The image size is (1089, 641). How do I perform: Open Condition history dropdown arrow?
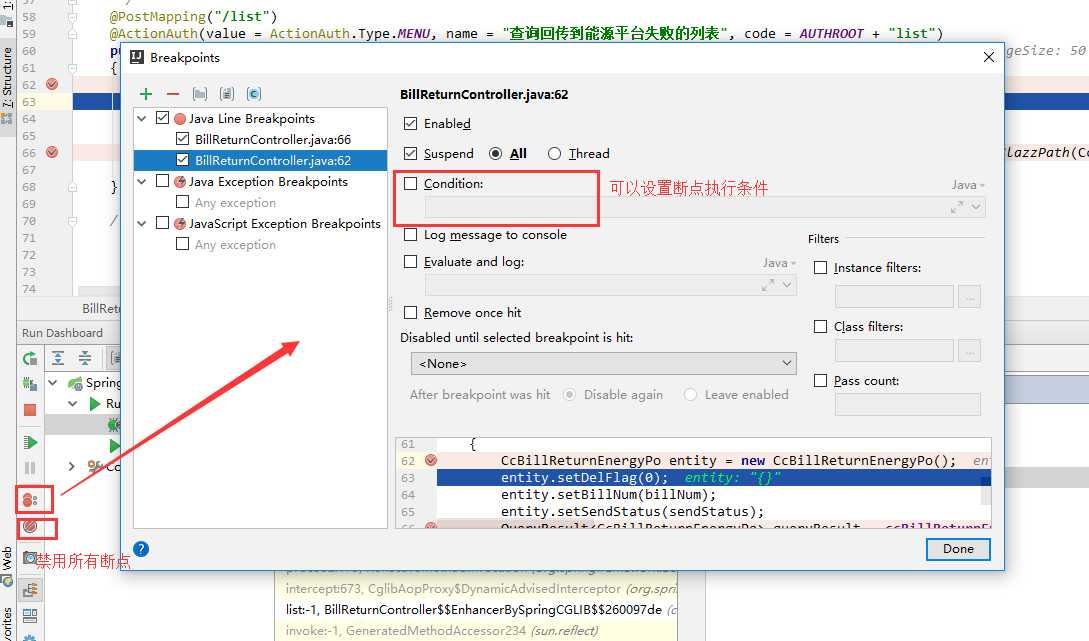[x=976, y=207]
